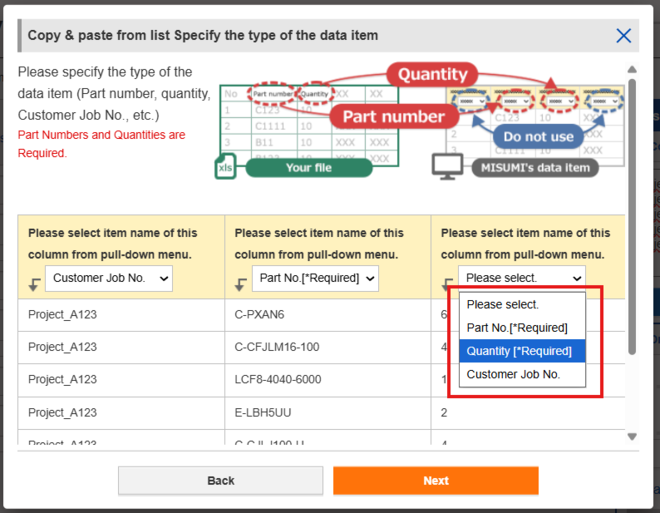The image size is (660, 513).
Task: Click the red 'Quantity' bubble
Action: [x=433, y=74]
